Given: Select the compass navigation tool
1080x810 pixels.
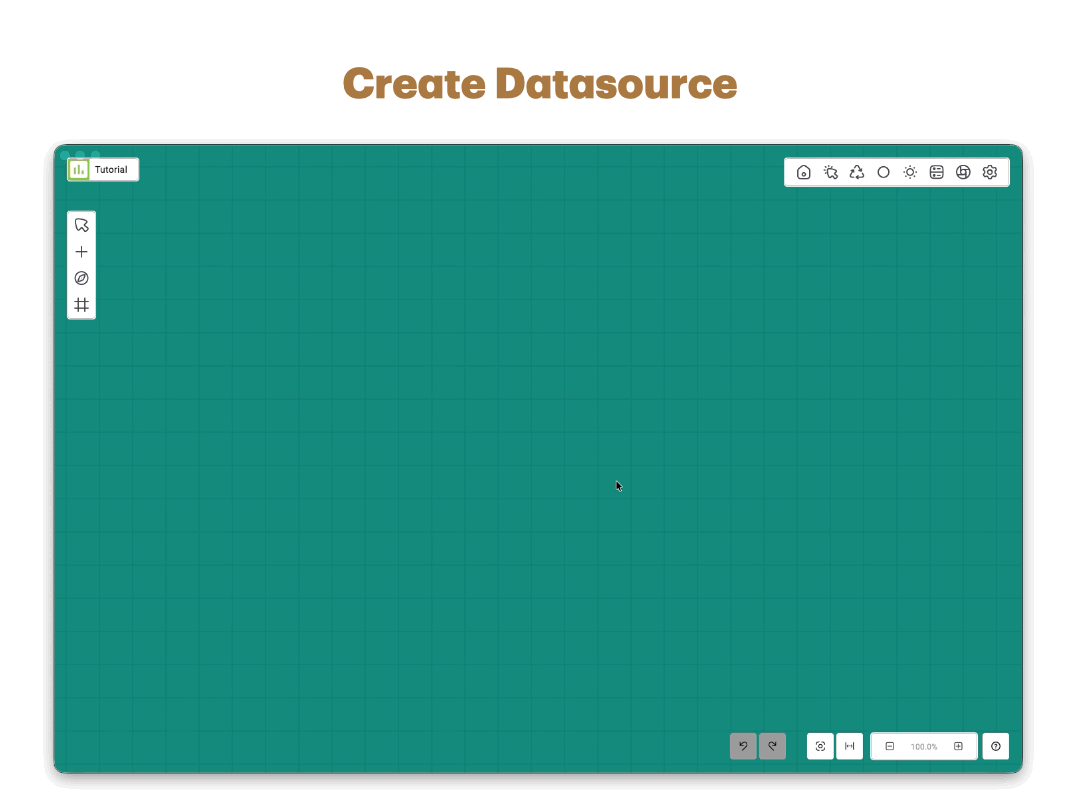Looking at the screenshot, I should point(81,278).
